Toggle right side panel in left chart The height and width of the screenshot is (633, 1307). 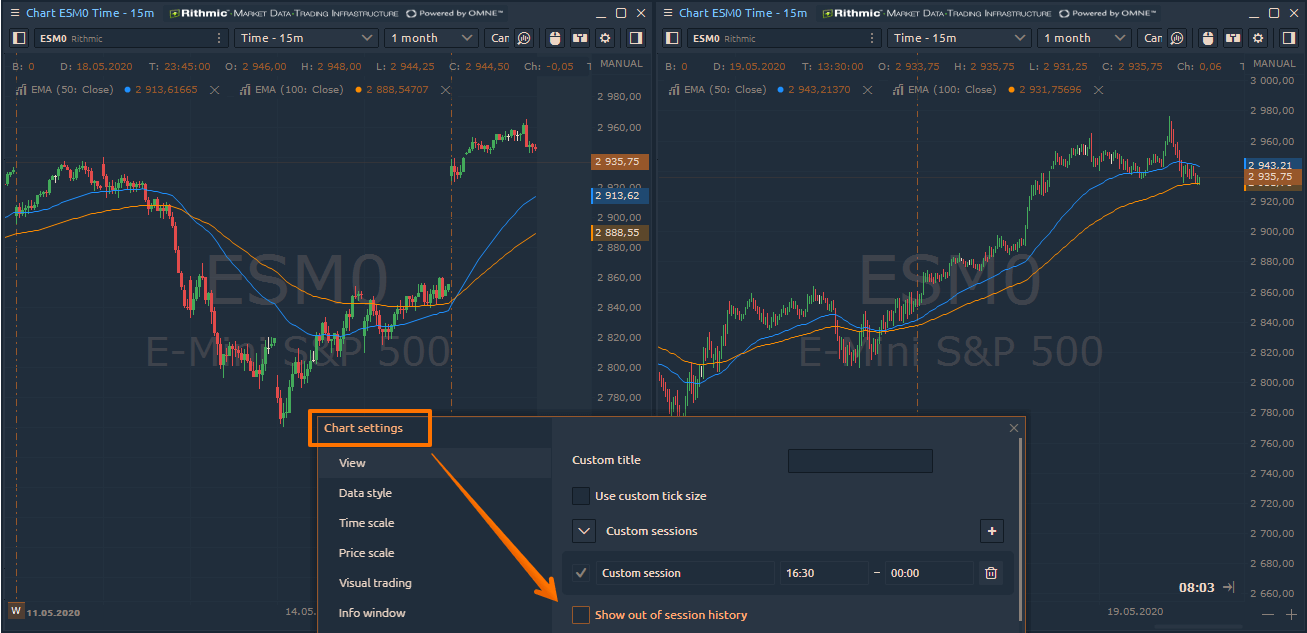click(x=636, y=38)
